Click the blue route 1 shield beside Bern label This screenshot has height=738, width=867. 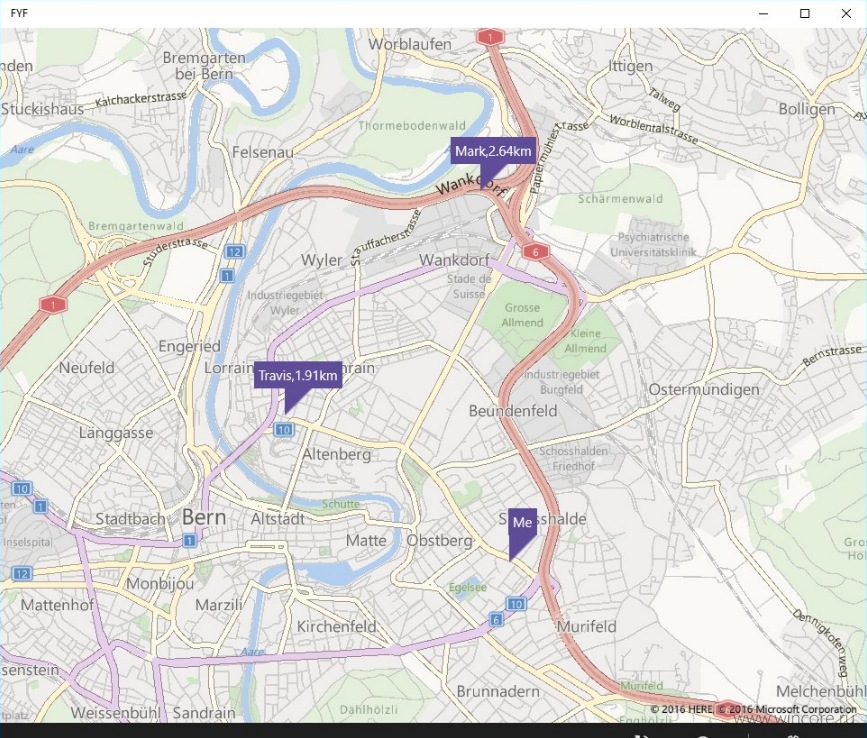[x=190, y=540]
